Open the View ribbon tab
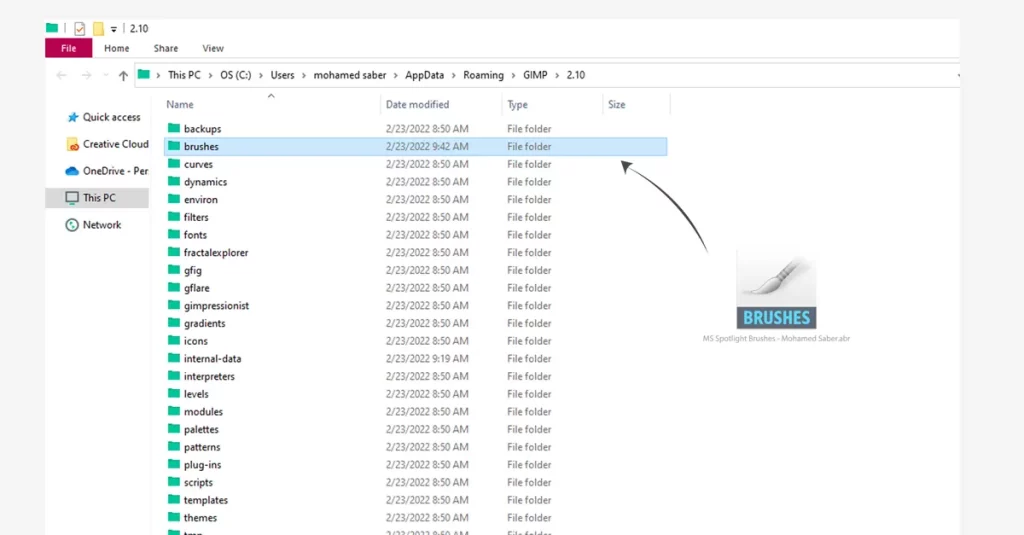Viewport: 1024px width, 535px height. click(213, 48)
